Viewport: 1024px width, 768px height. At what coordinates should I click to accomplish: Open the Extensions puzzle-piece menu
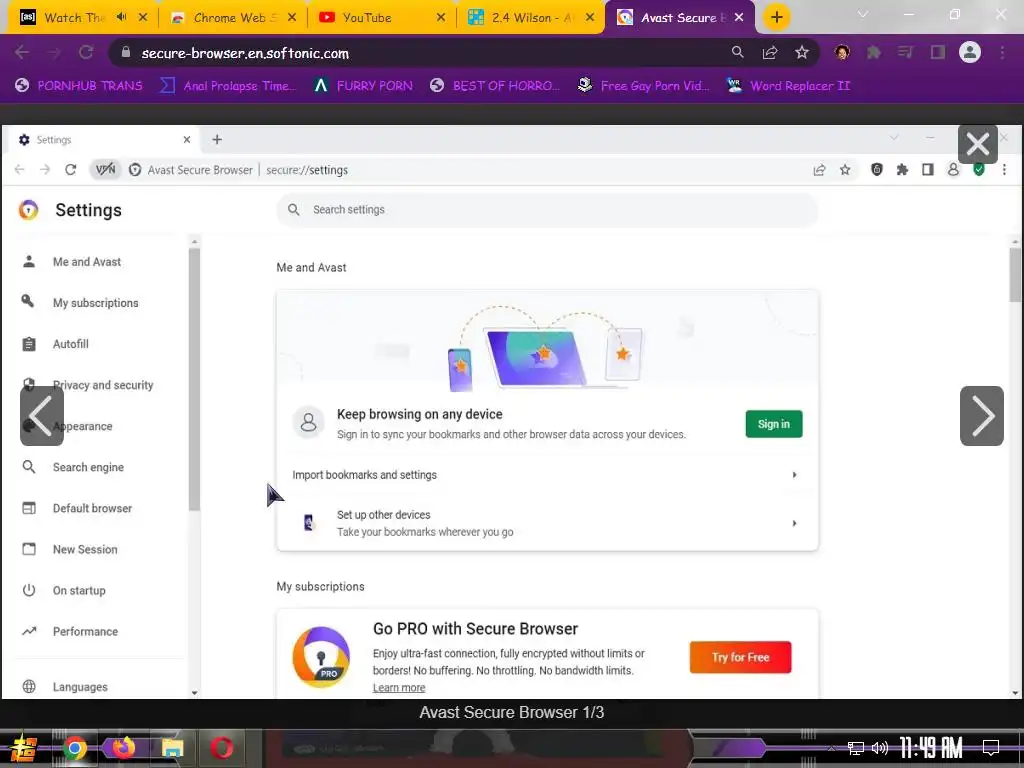pos(873,52)
